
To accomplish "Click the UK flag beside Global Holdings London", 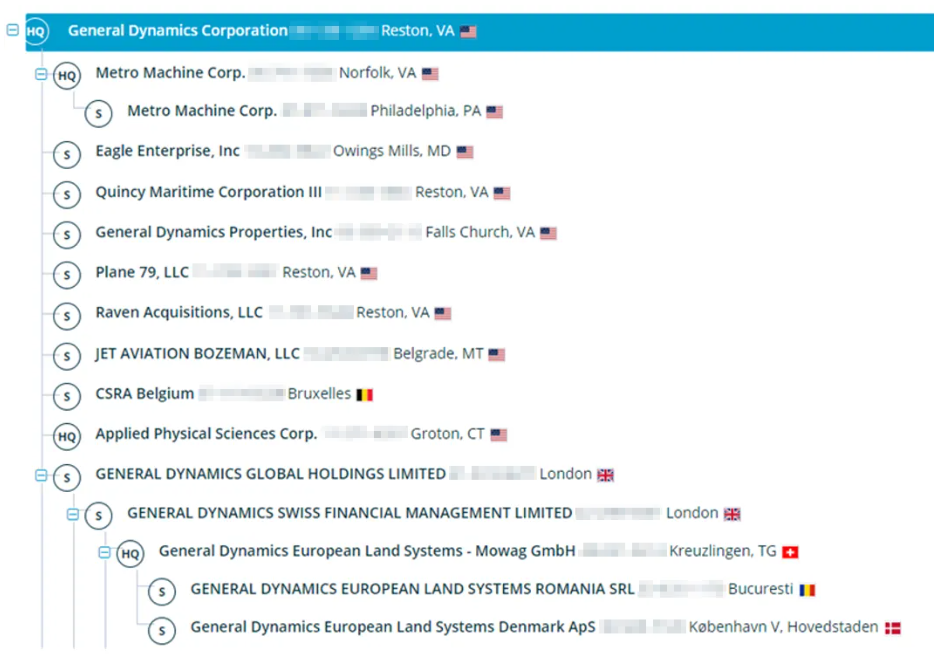I will [x=605, y=475].
